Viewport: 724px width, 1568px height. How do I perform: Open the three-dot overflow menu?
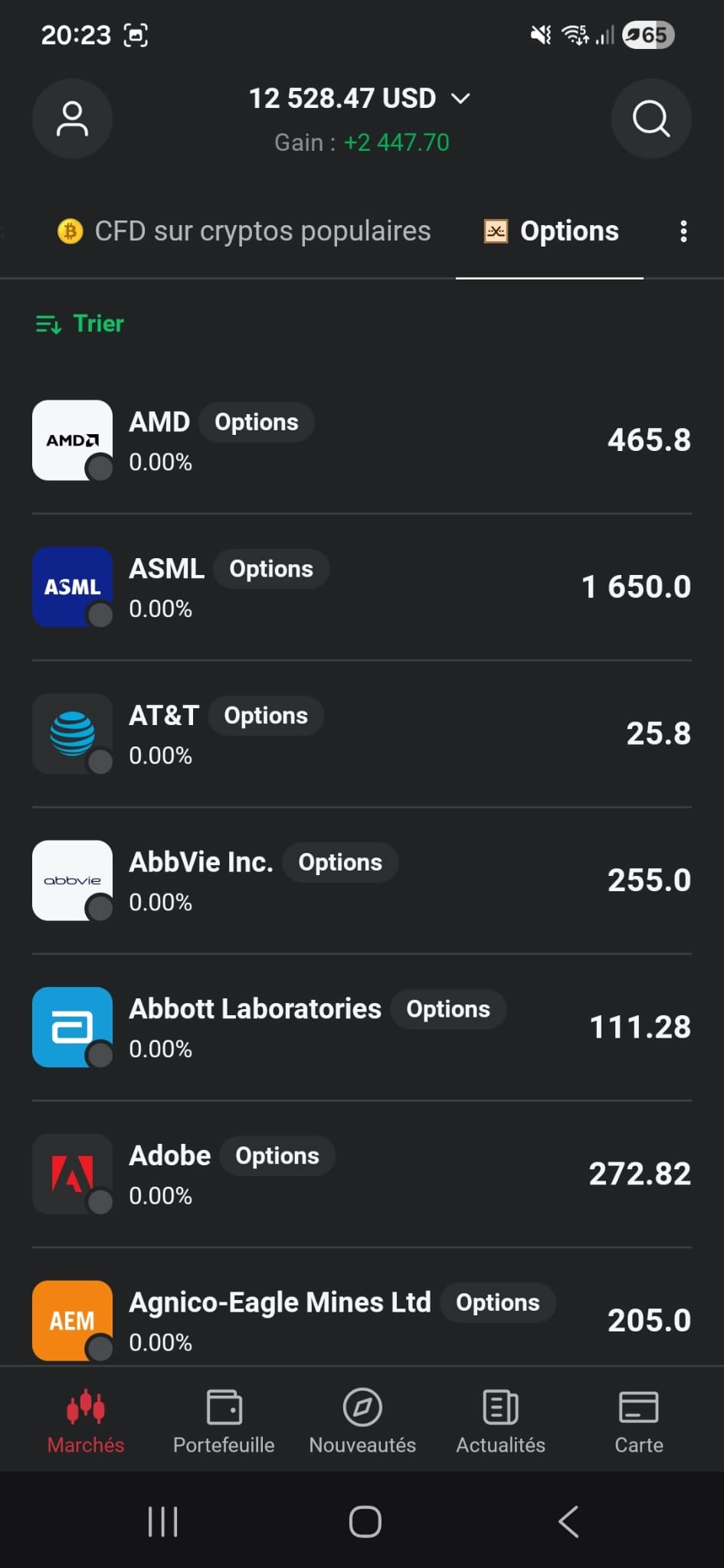[683, 231]
